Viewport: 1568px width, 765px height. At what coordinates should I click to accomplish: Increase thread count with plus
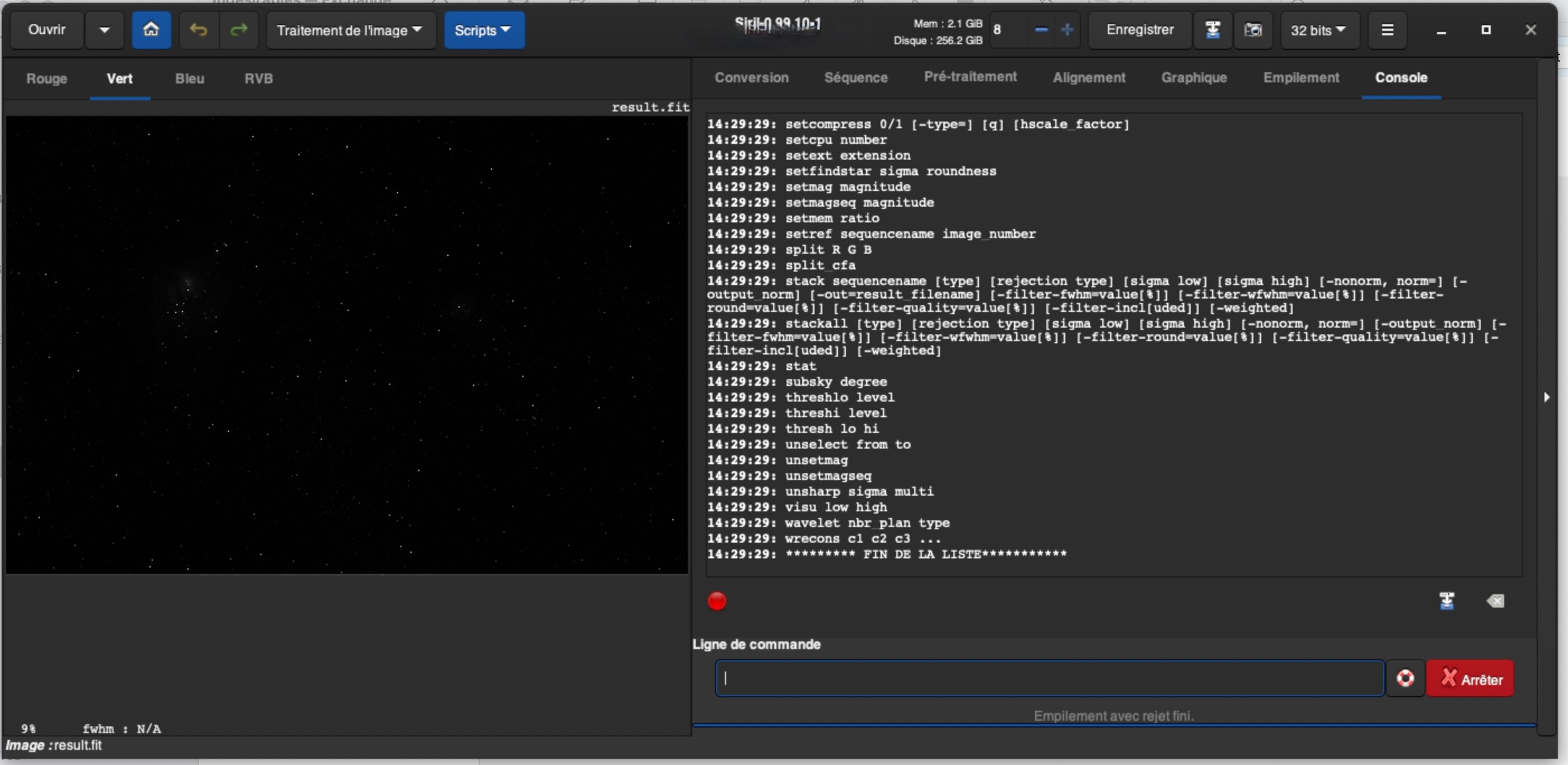click(x=1067, y=30)
